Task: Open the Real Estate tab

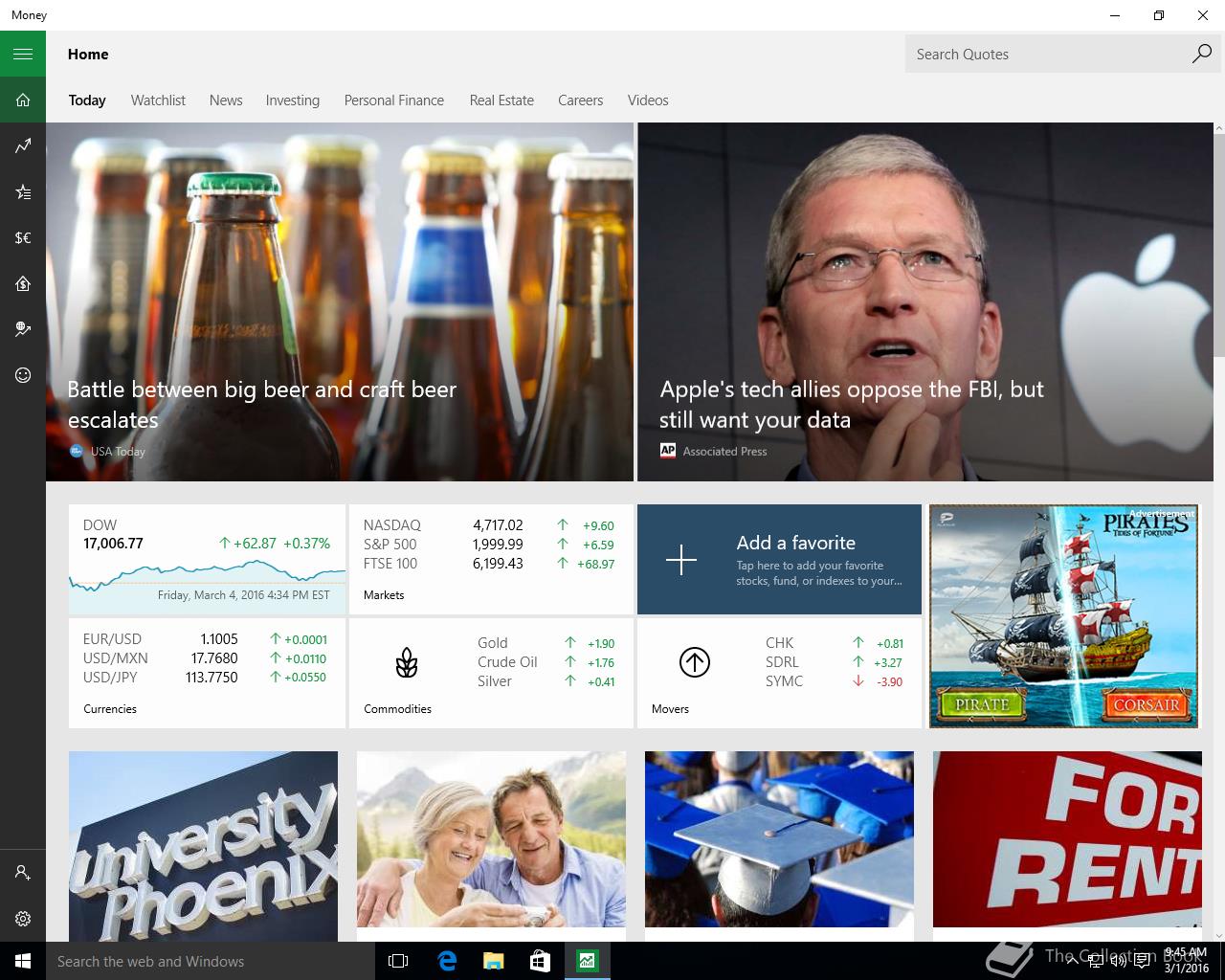Action: pyautogui.click(x=501, y=100)
